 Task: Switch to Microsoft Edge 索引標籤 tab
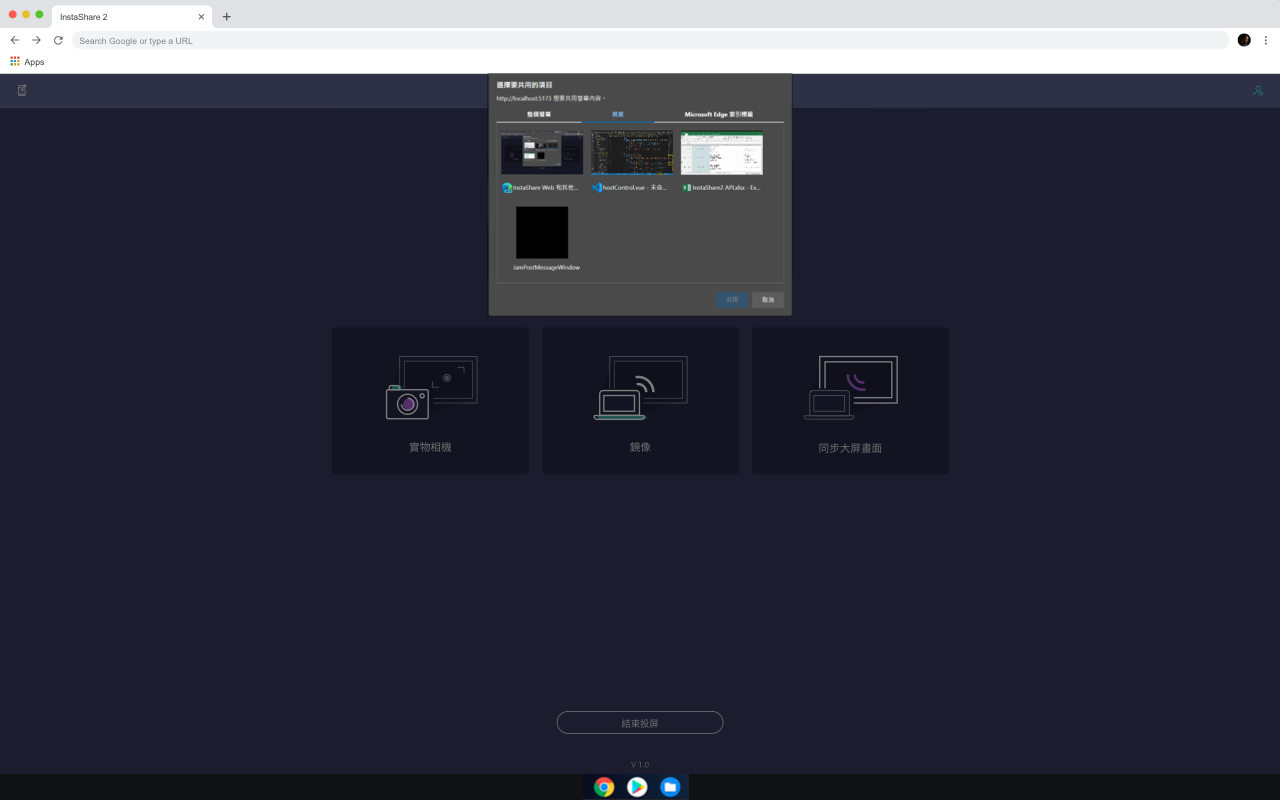[719, 115]
